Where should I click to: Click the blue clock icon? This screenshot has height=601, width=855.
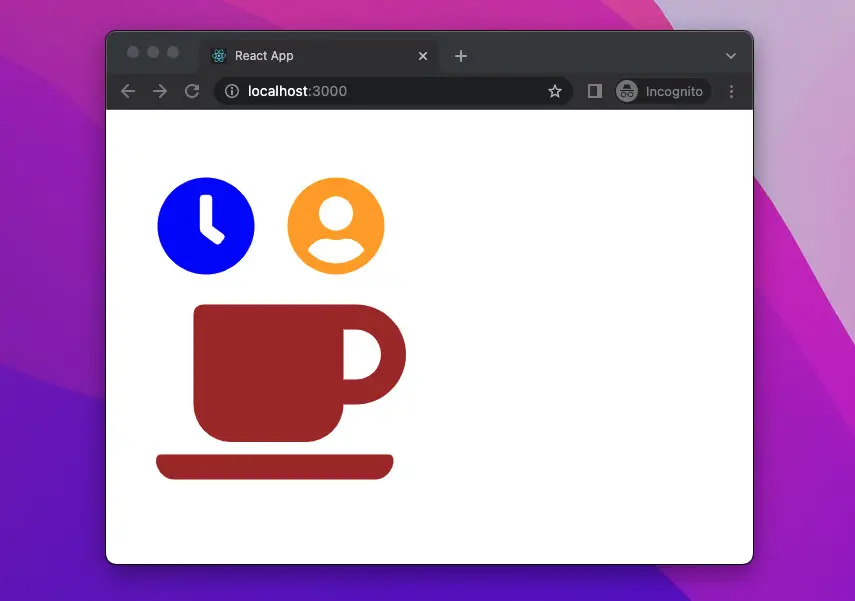click(x=206, y=226)
